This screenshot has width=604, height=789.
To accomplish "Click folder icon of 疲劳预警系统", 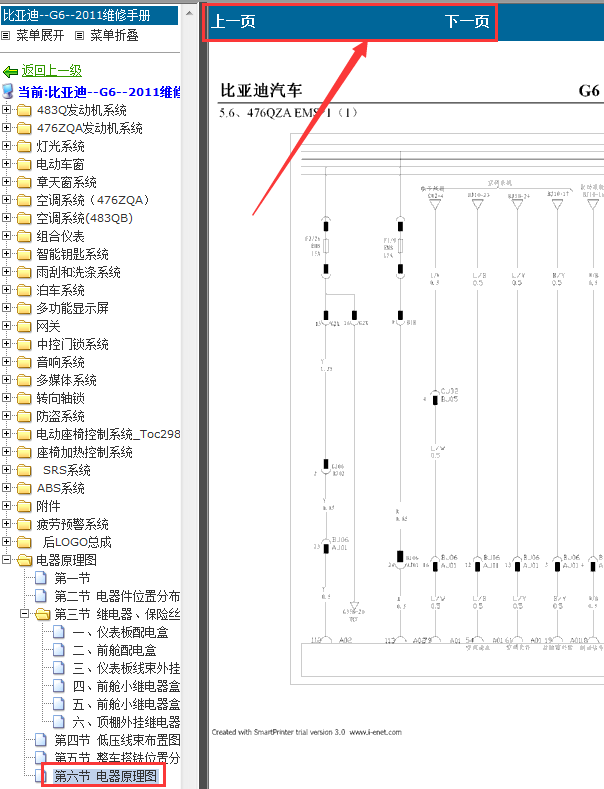I will [x=24, y=524].
